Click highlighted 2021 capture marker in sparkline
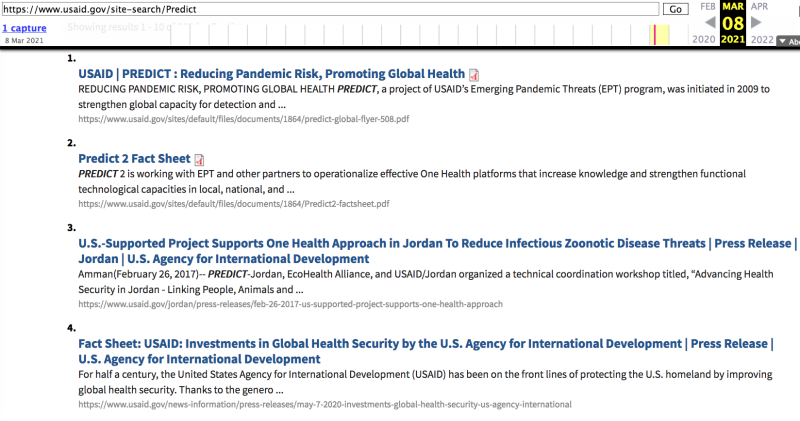Screen dimensions: 800x421 click(655, 35)
